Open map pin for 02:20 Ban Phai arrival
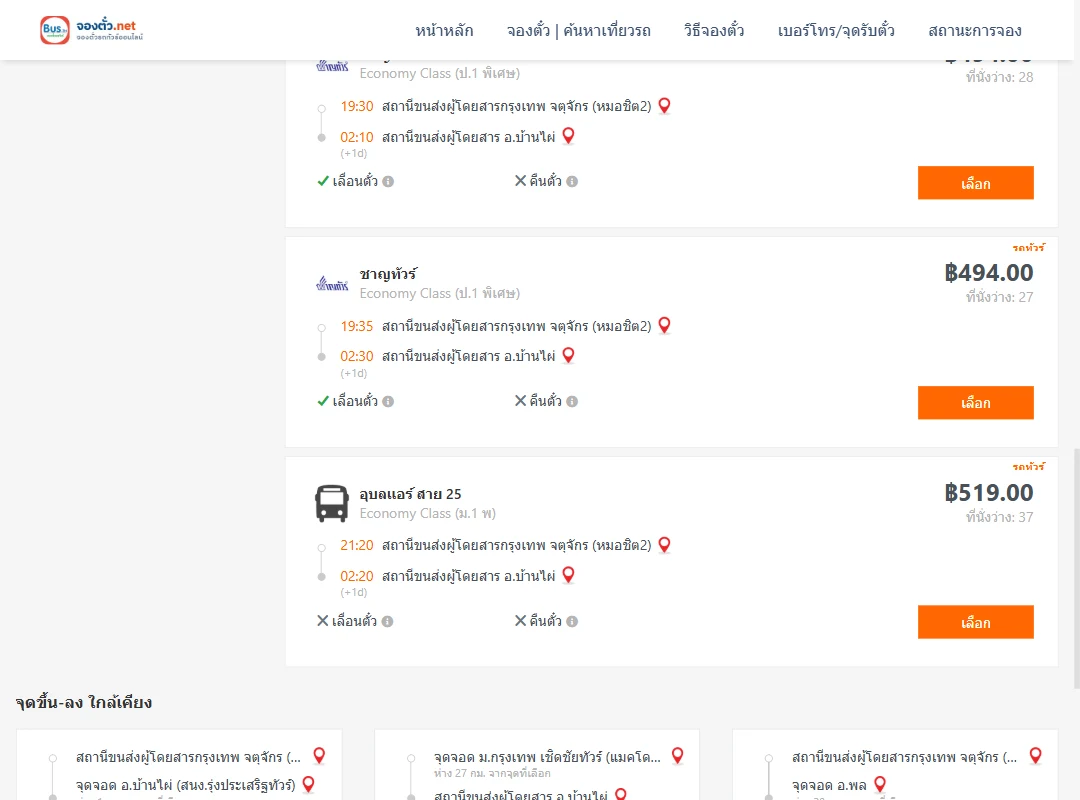This screenshot has width=1080, height=800. coord(568,575)
